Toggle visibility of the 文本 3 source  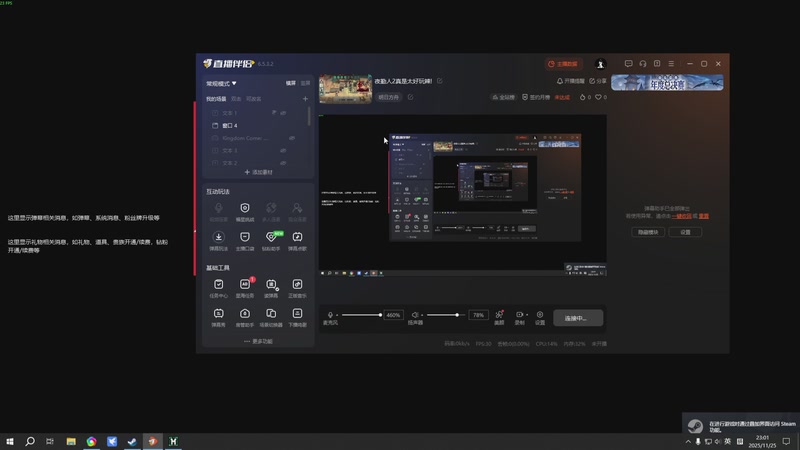(x=283, y=151)
